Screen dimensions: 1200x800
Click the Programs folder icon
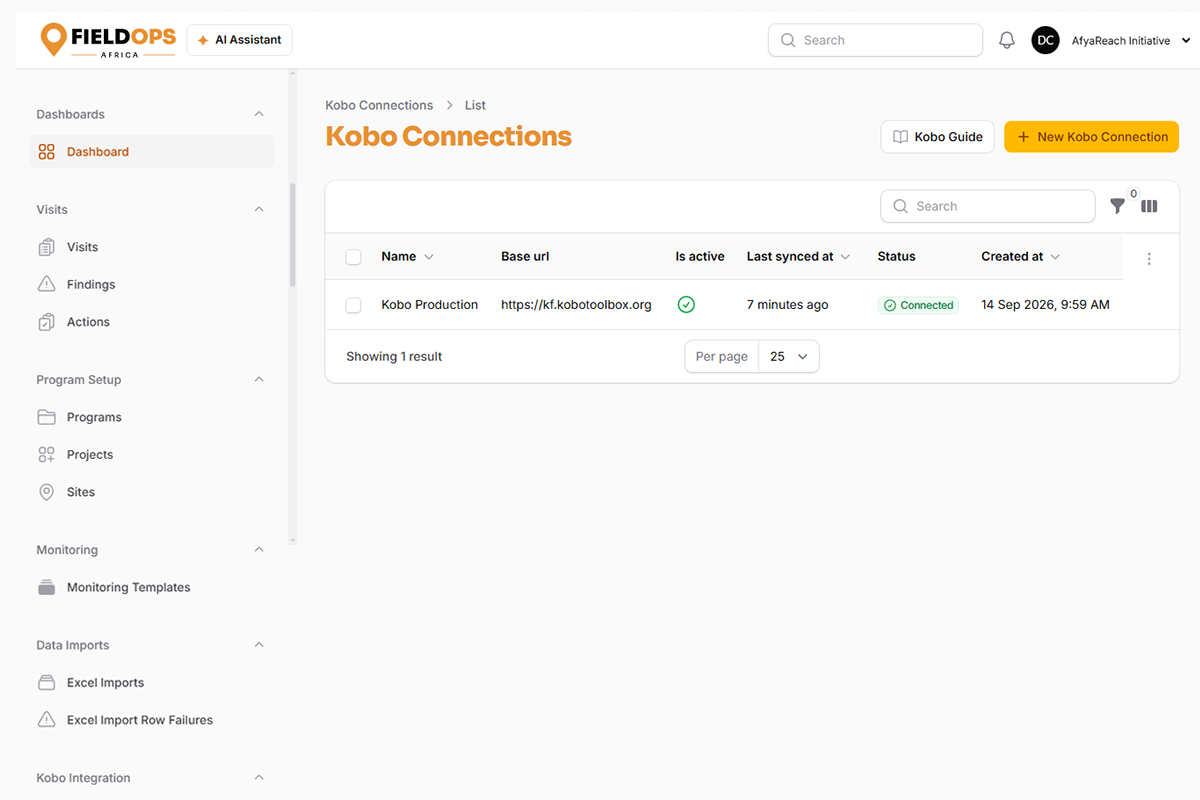coord(47,417)
